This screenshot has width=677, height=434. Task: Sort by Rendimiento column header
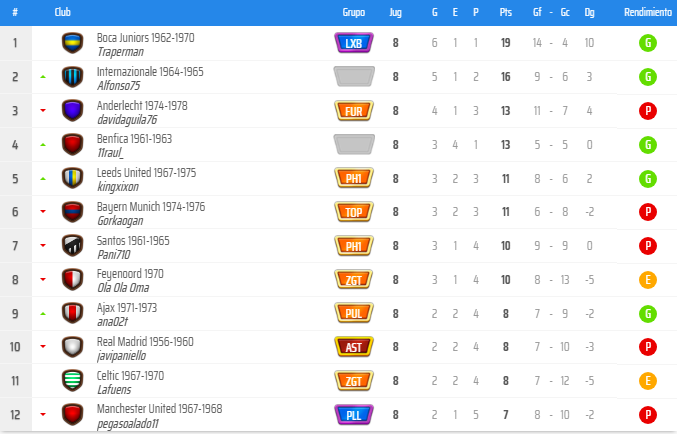click(647, 13)
